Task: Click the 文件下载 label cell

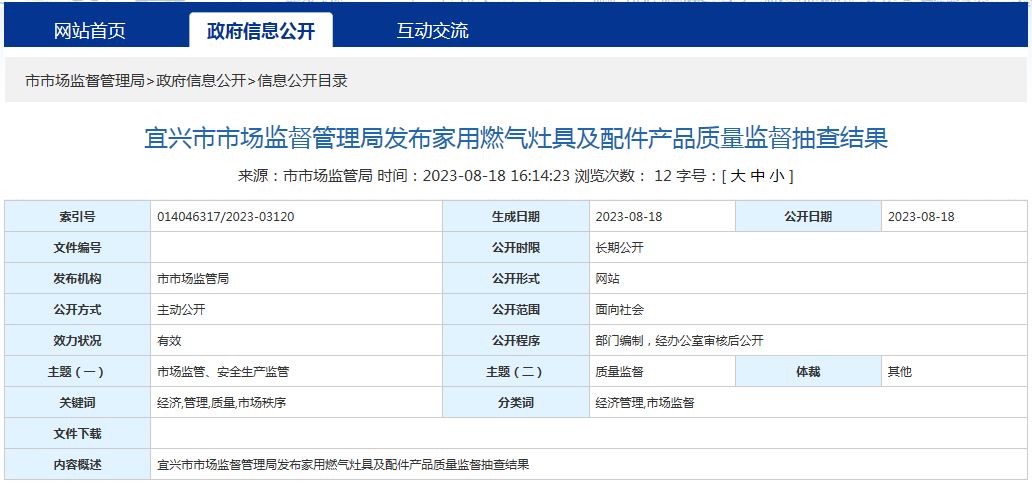Action: (x=78, y=433)
